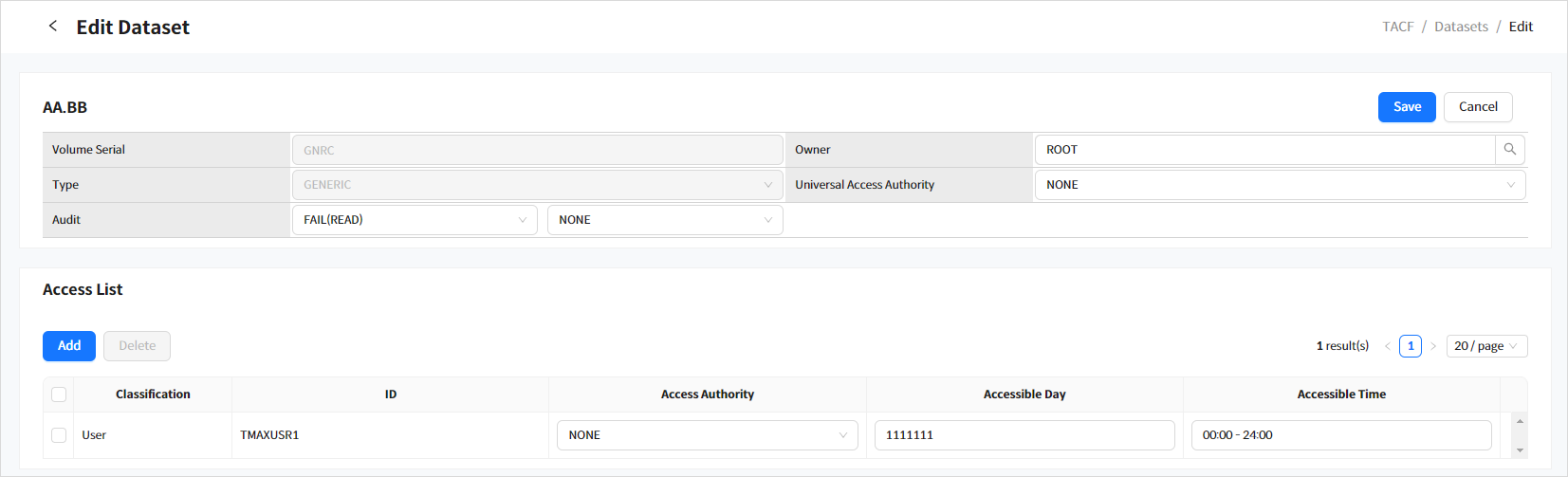Click the Owner search magnifier icon
Screen dimensions: 1568x477
click(x=1509, y=150)
